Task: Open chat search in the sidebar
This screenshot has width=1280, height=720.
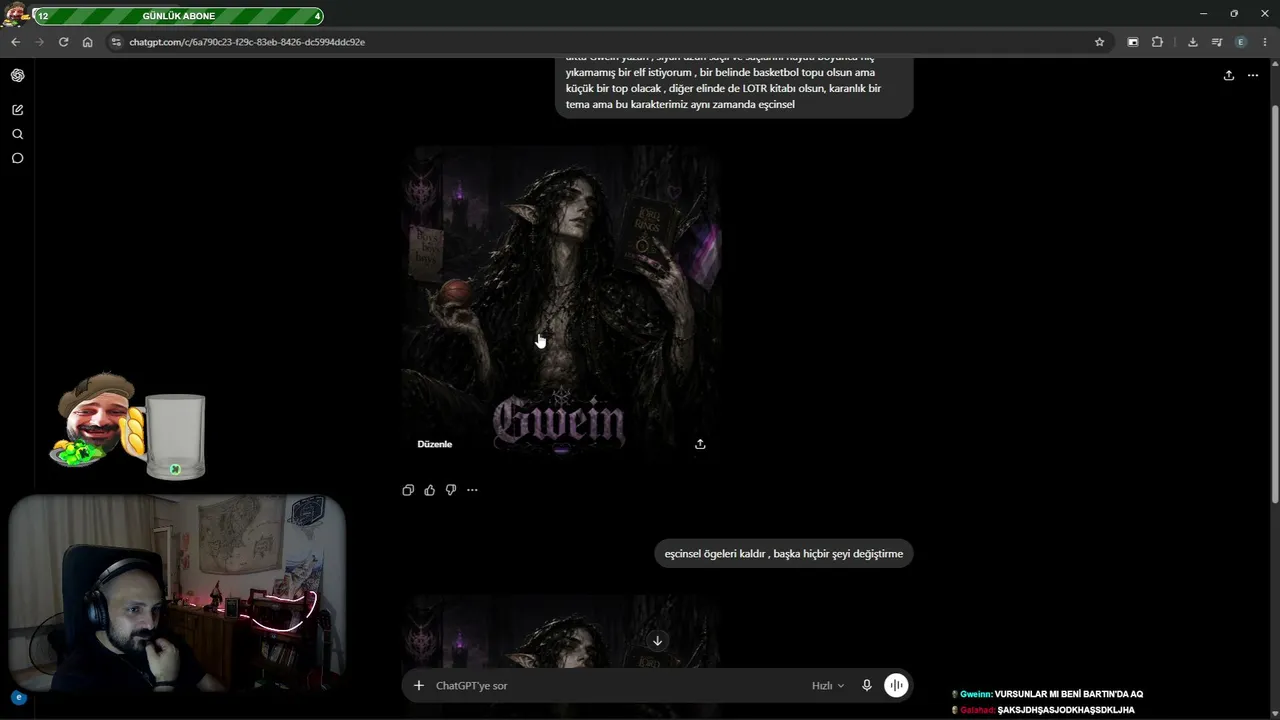Action: (x=18, y=134)
